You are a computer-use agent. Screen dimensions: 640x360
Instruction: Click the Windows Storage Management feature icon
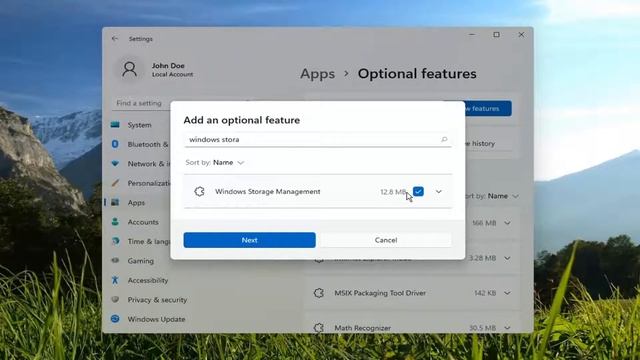199,191
